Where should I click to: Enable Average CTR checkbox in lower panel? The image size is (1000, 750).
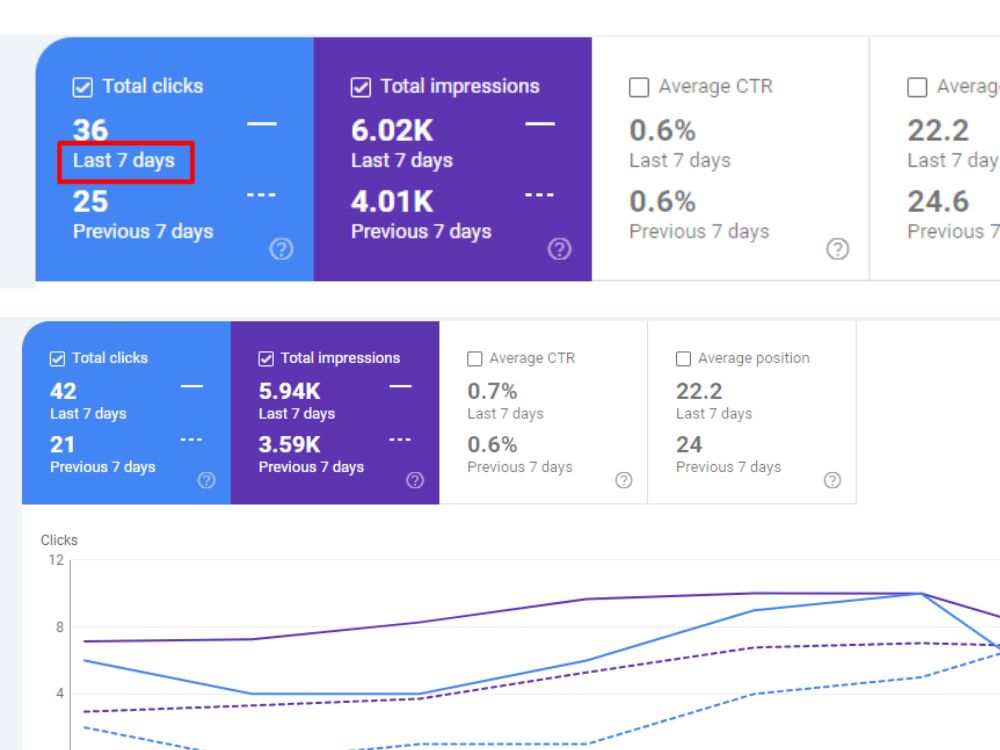click(474, 359)
